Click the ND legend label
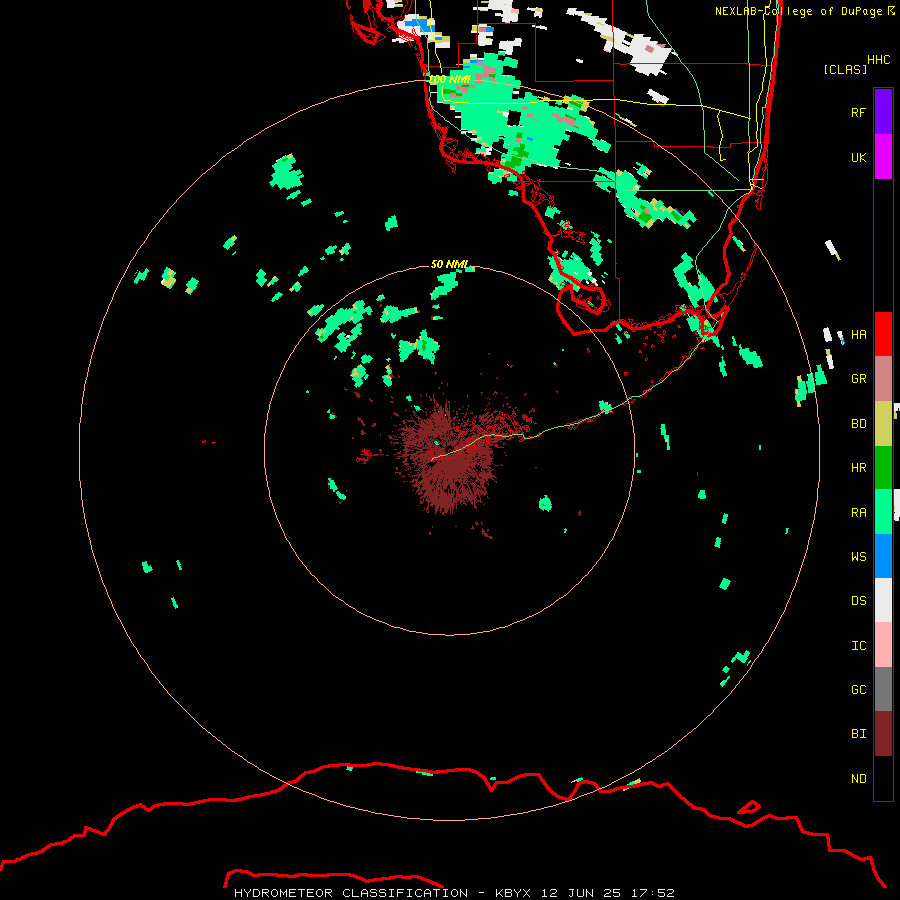 (x=858, y=779)
